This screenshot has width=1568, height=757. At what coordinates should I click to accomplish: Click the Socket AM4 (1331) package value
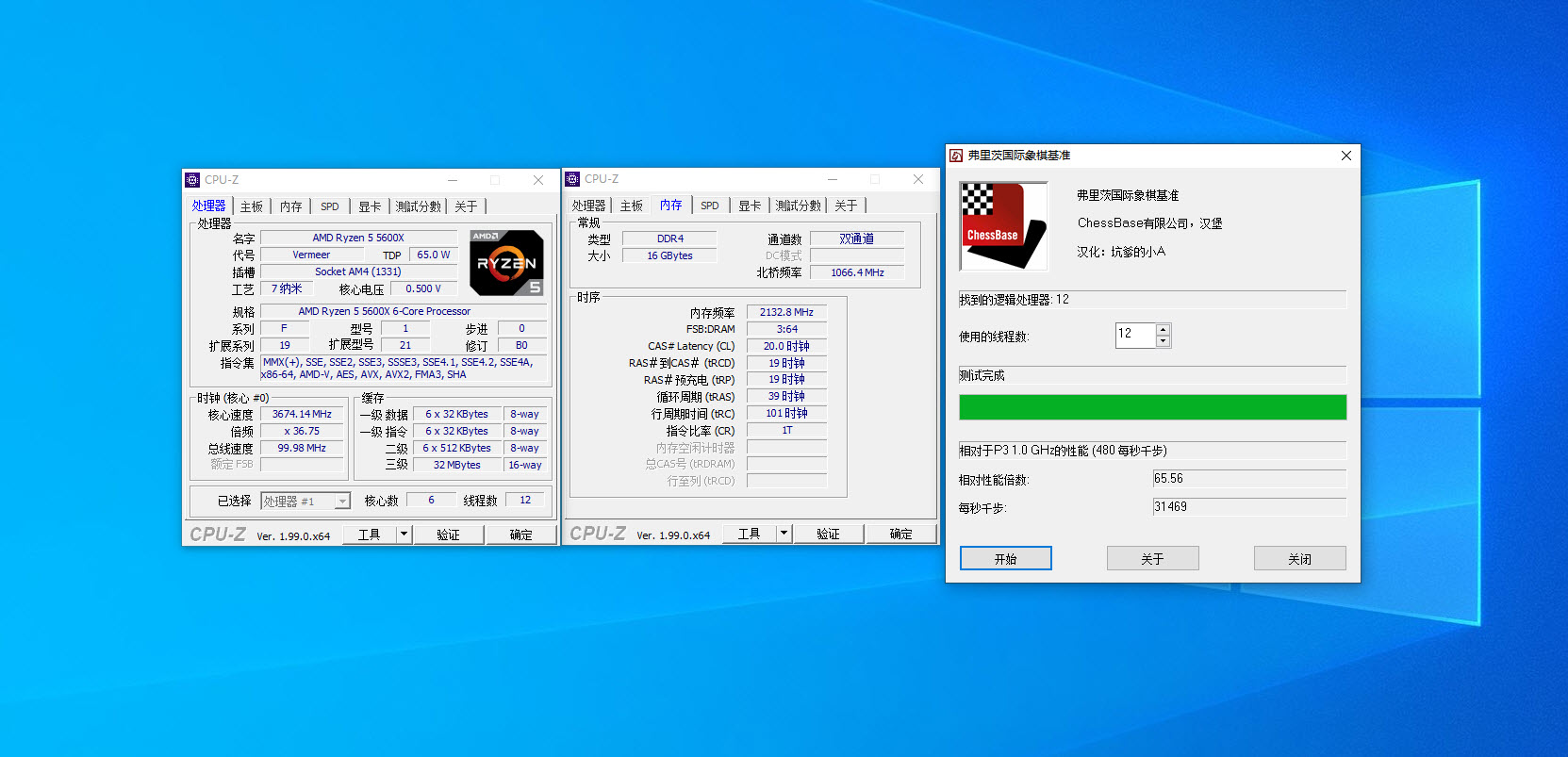[358, 272]
